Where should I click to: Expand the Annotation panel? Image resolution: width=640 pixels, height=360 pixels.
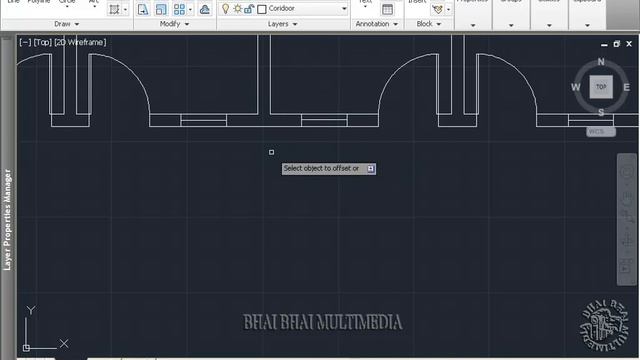376,24
